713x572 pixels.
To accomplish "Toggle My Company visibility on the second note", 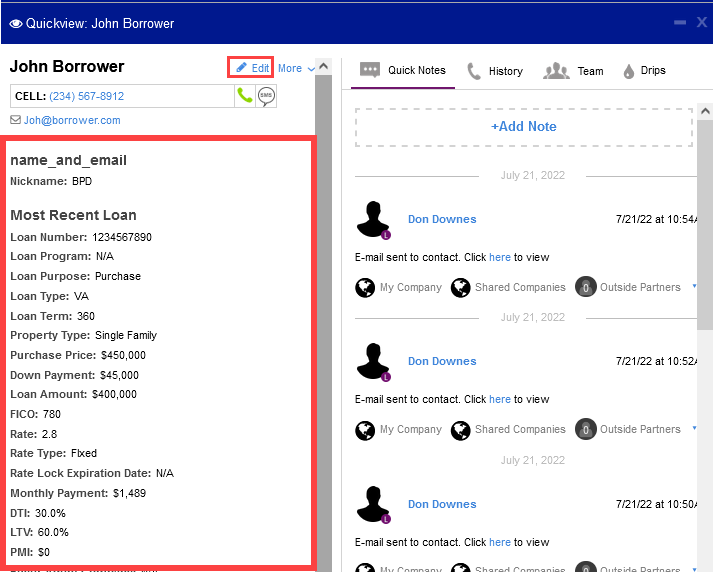I will [365, 430].
